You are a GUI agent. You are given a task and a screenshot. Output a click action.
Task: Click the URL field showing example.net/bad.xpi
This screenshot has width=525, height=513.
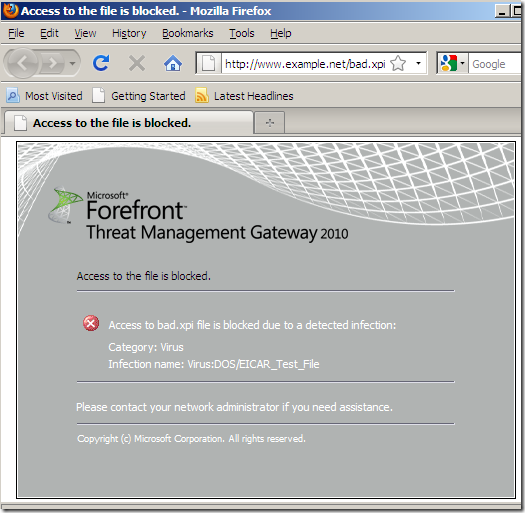tap(305, 63)
